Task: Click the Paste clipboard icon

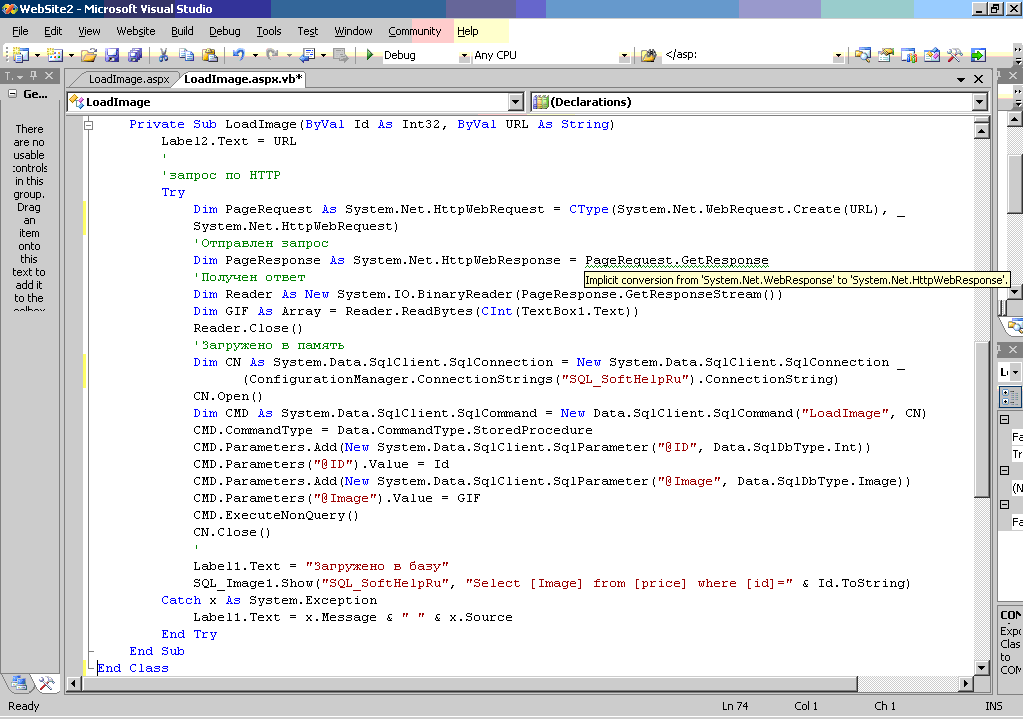Action: (x=209, y=55)
